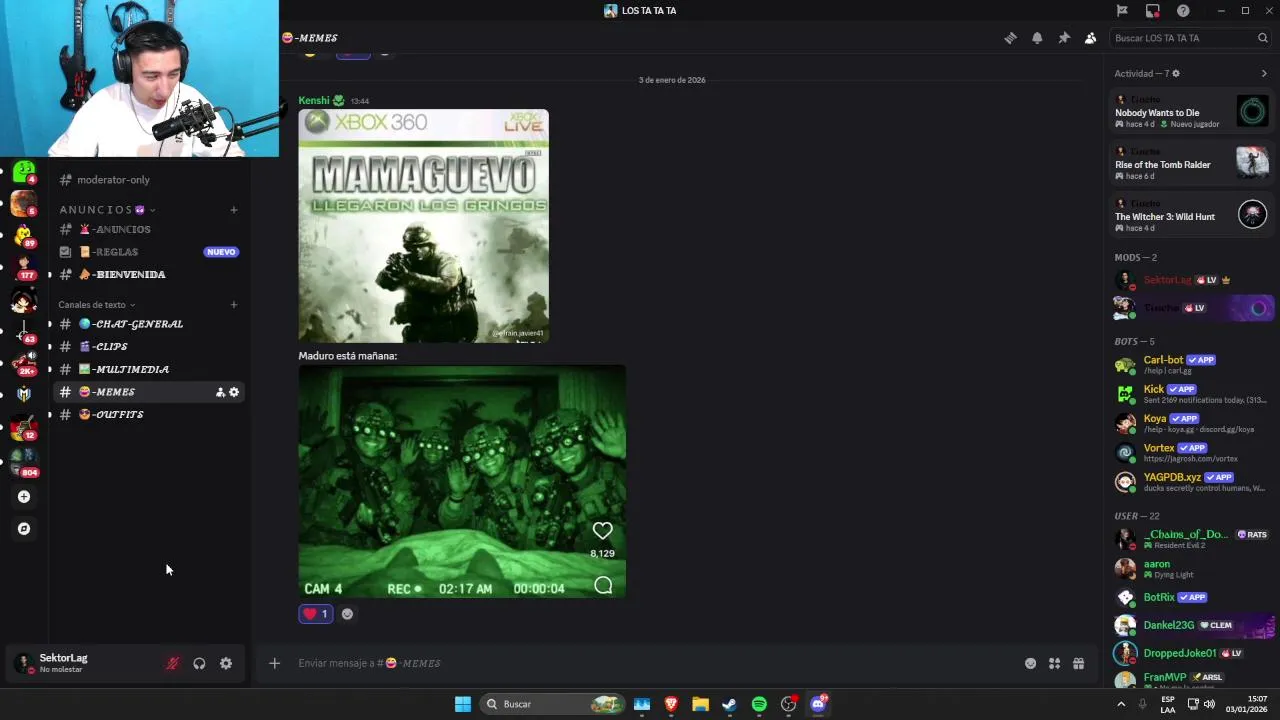The width and height of the screenshot is (1280, 720).
Task: Open the night-vision soldiers meme image
Action: [x=462, y=482]
